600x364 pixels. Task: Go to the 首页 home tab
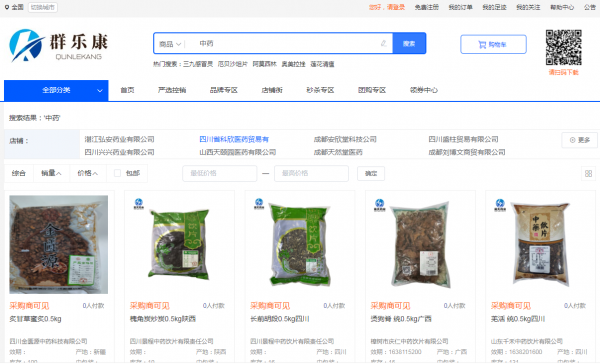click(x=127, y=90)
